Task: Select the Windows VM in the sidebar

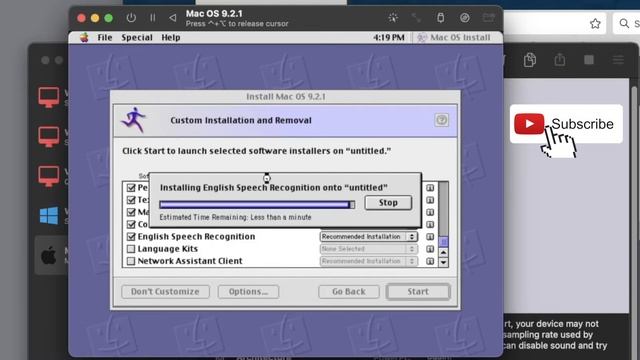Action: [x=49, y=216]
